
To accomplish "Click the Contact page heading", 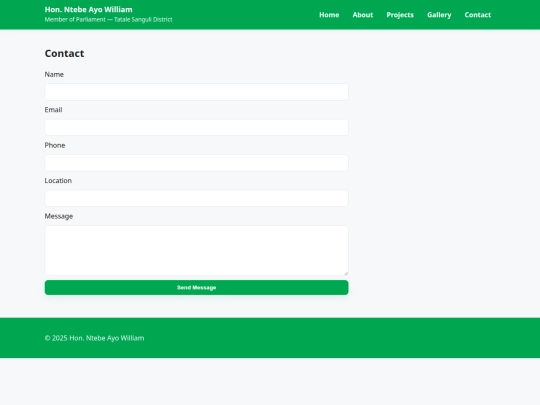I will [x=64, y=53].
